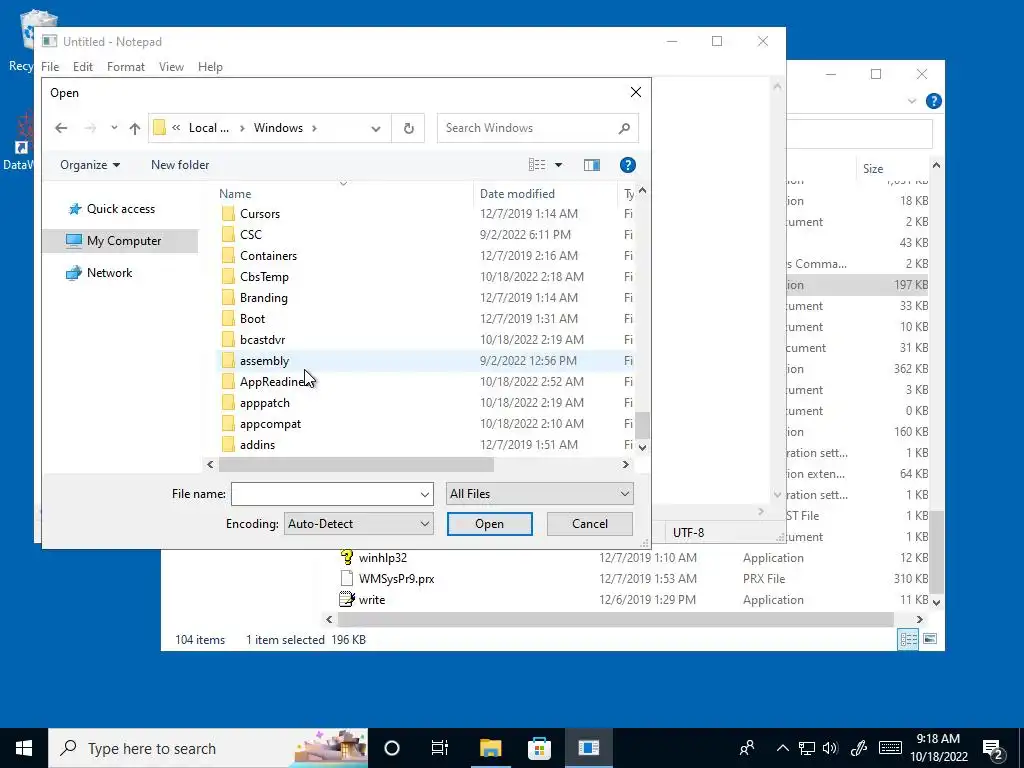Select the bcastdvr folder
The width and height of the screenshot is (1024, 768).
[x=263, y=340]
